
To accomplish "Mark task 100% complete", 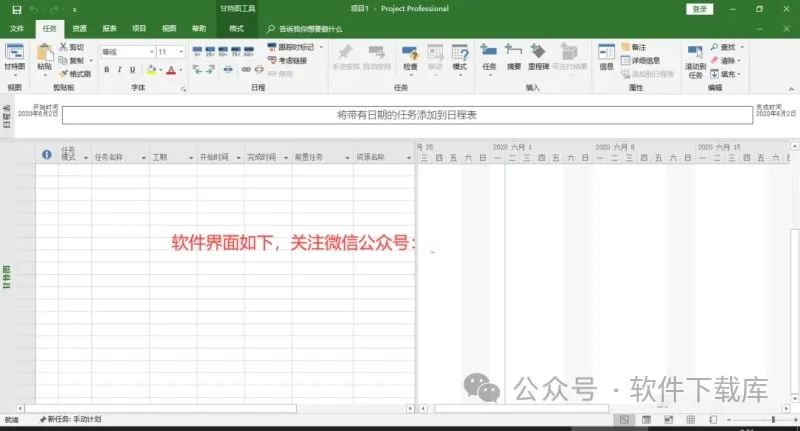I will click(x=248, y=51).
